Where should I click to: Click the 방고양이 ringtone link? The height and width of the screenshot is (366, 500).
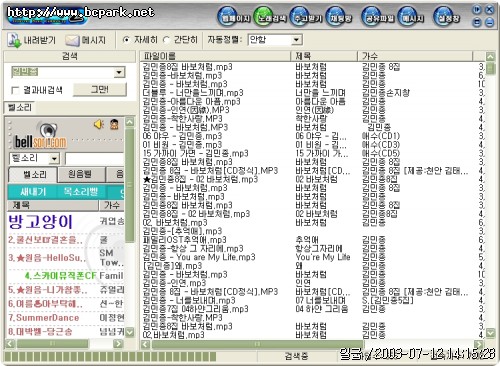40,222
